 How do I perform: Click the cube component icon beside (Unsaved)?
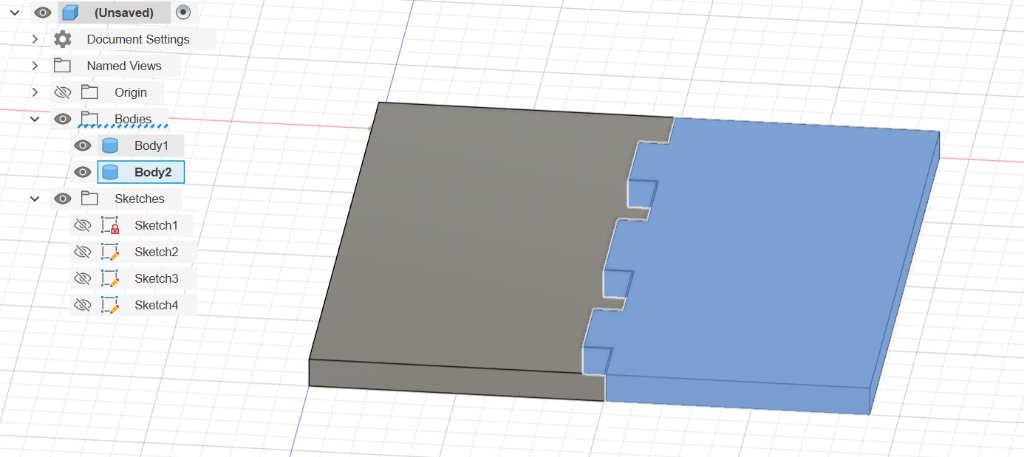coord(71,12)
